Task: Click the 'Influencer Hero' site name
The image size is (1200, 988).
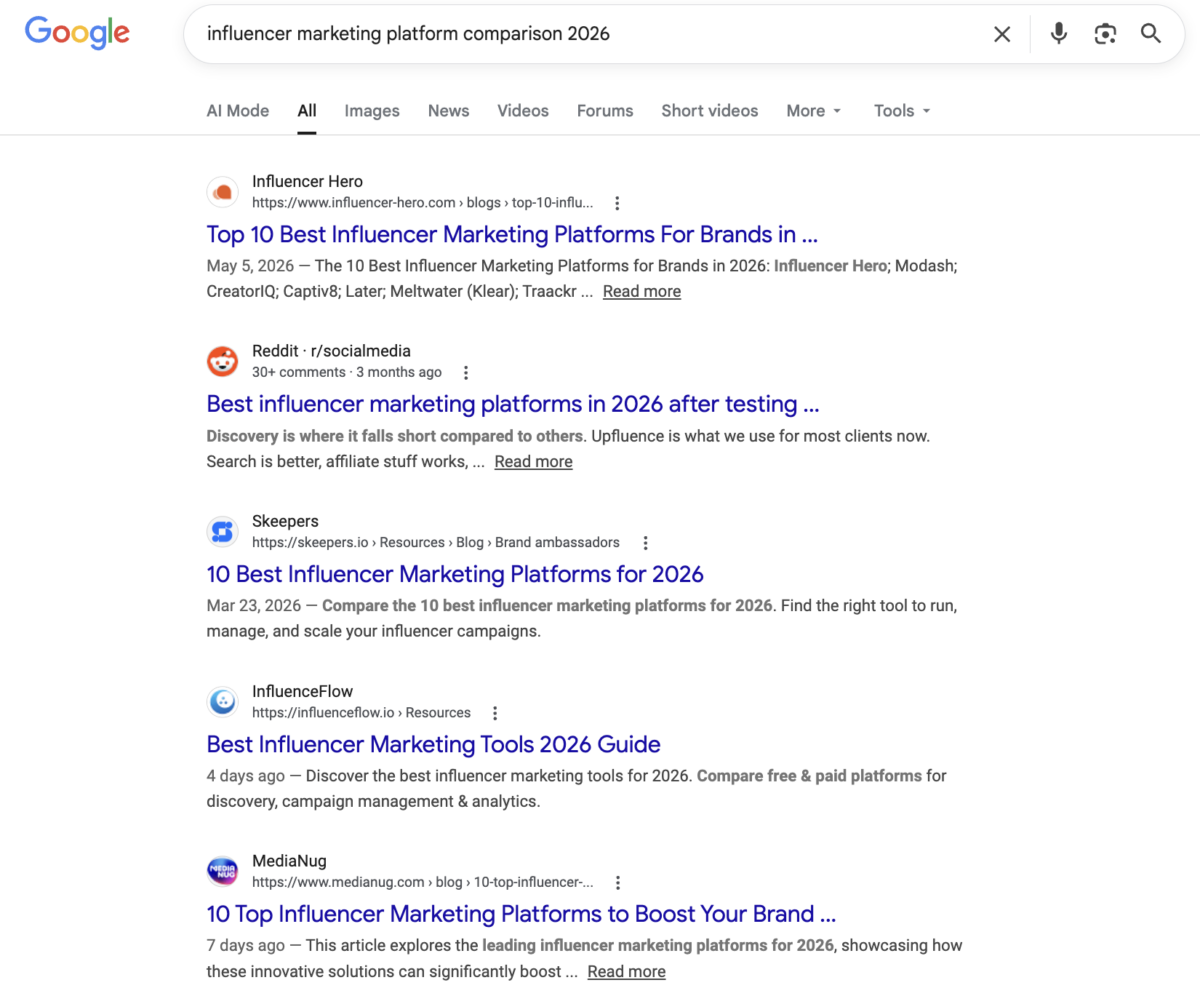Action: click(x=307, y=181)
